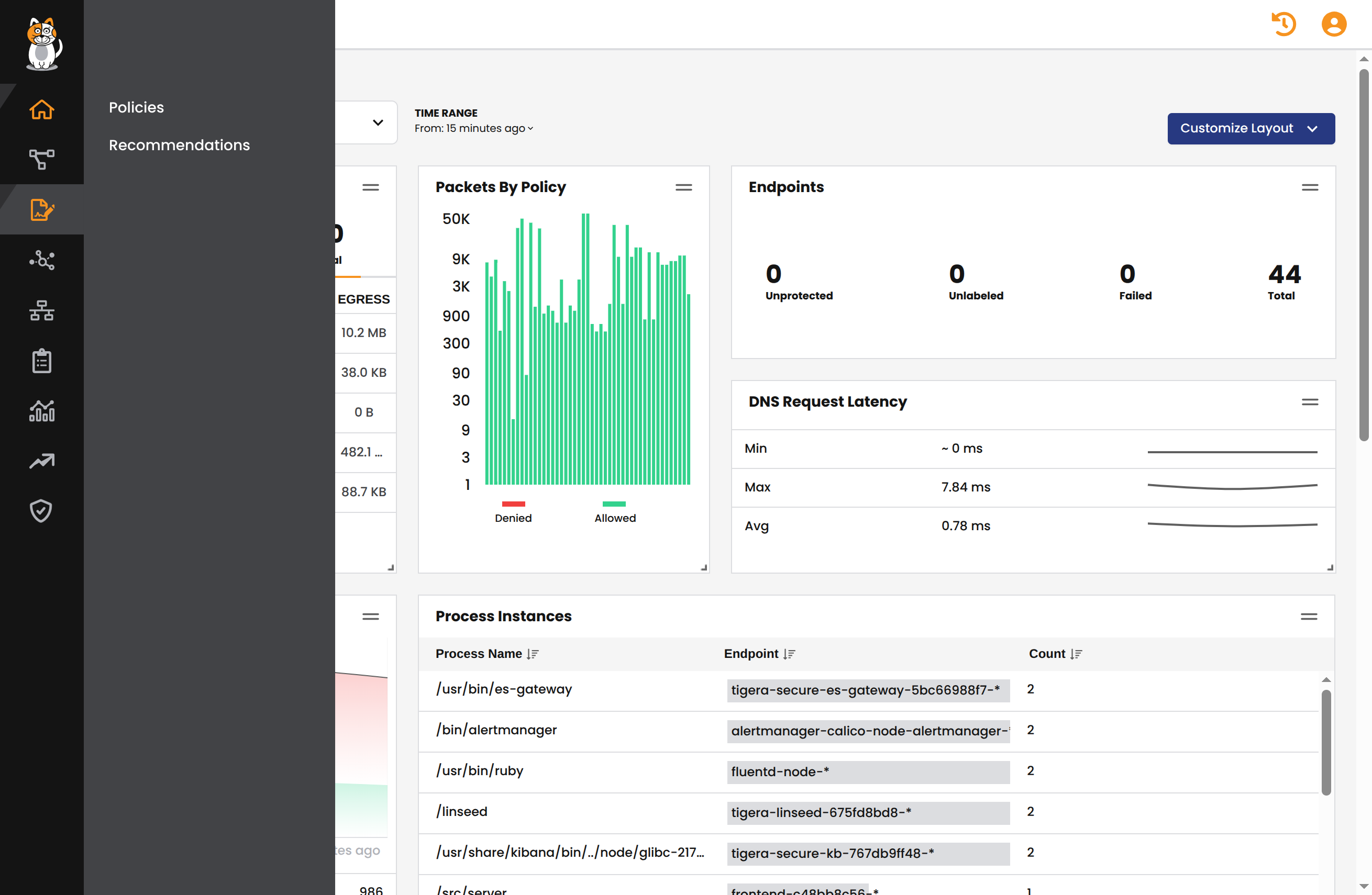The image size is (1372, 895).
Task: Open the trending arrow logs icon
Action: pos(41,461)
